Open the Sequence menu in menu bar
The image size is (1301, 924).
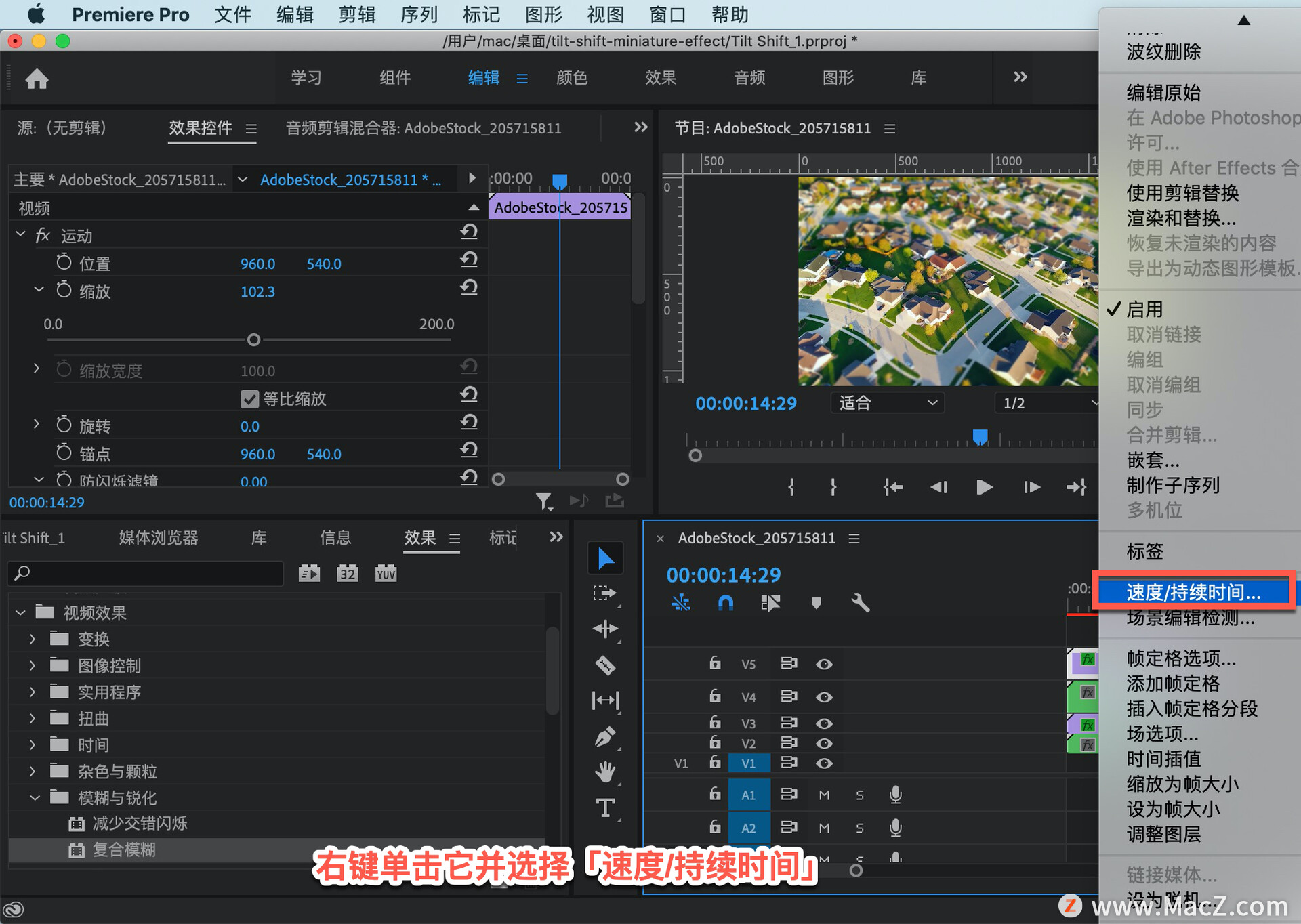click(419, 14)
